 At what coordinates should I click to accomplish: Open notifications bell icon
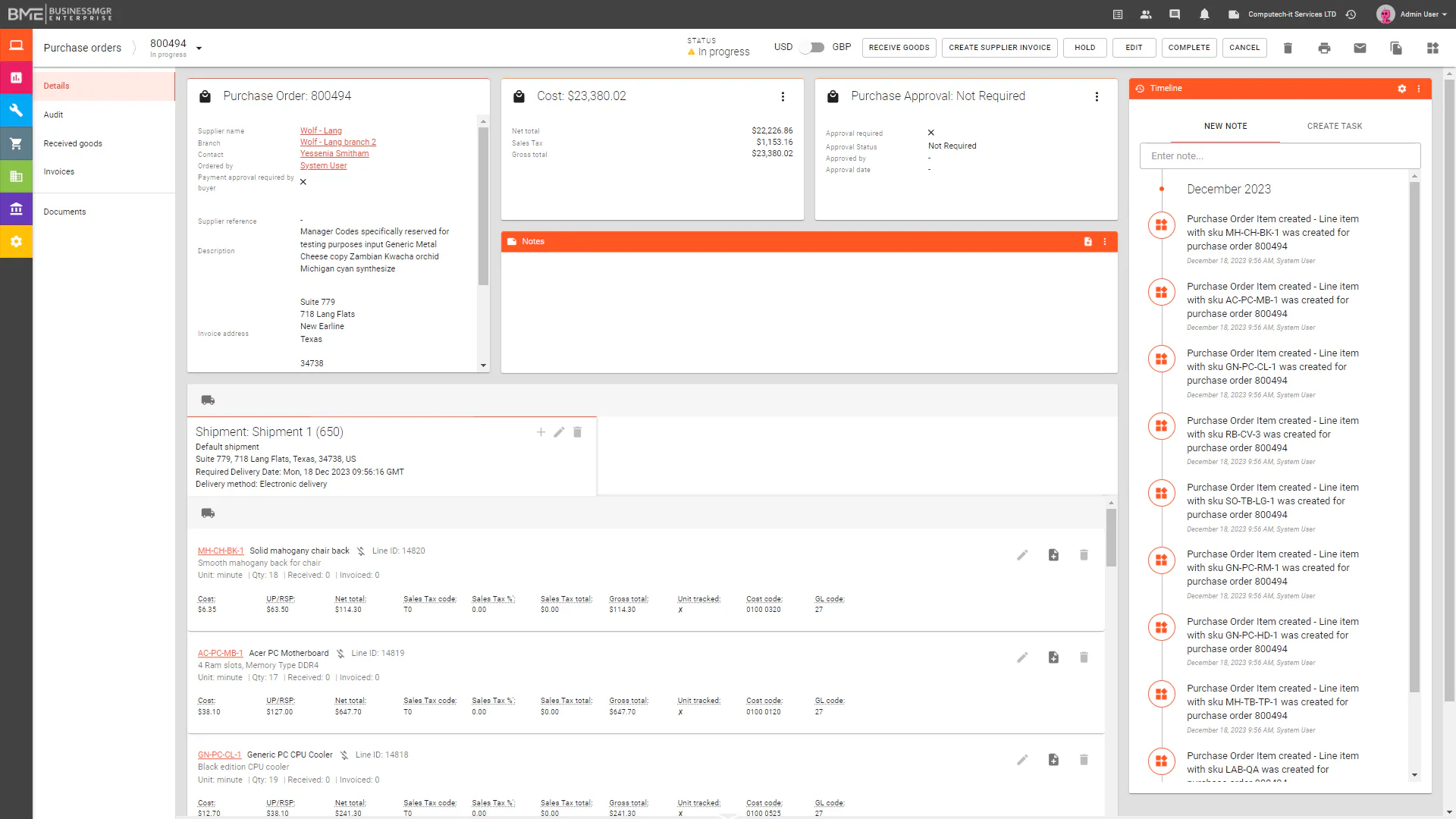point(1204,14)
